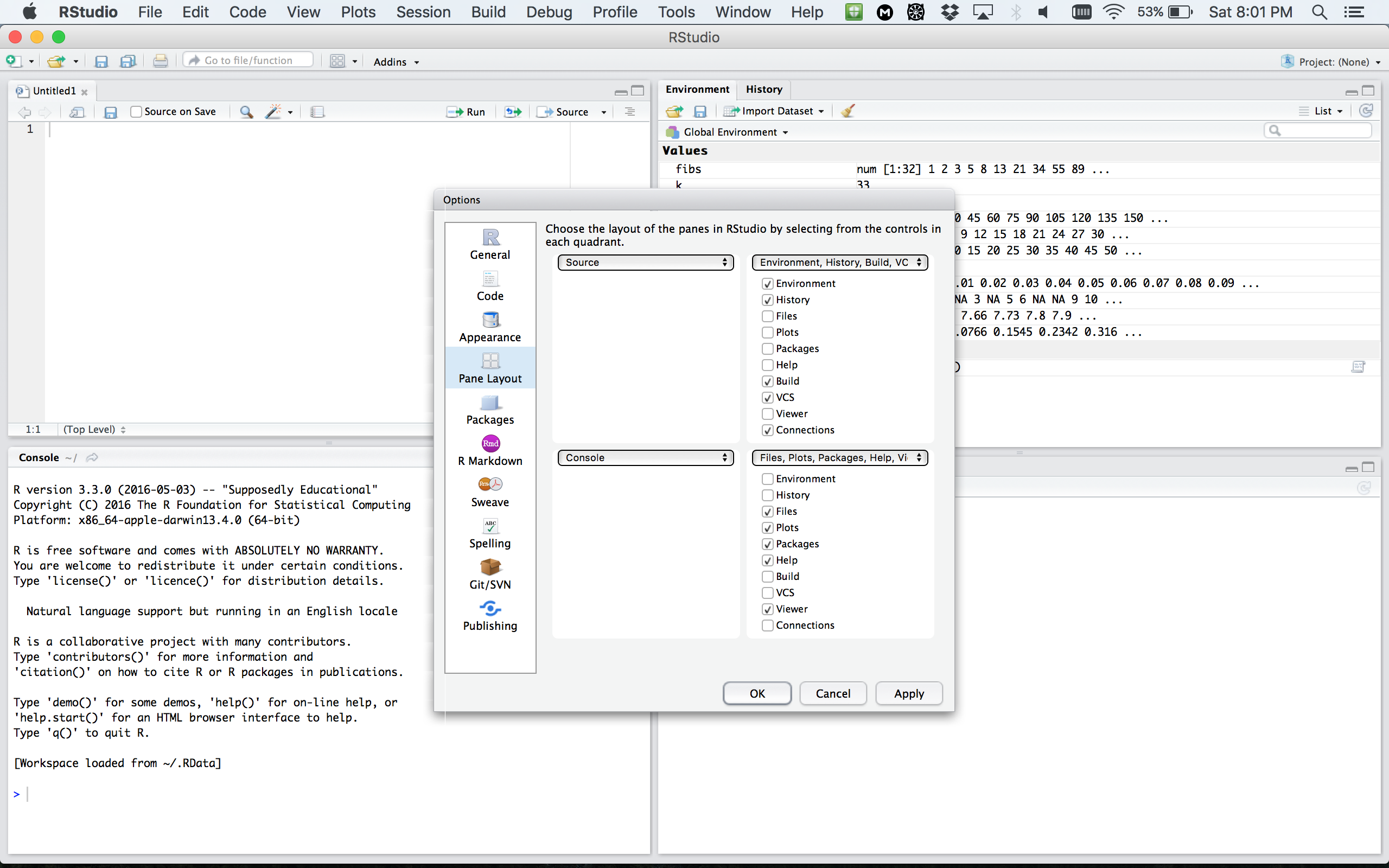The width and height of the screenshot is (1389, 868).
Task: Enable the Source on Save checkbox
Action: click(x=136, y=112)
